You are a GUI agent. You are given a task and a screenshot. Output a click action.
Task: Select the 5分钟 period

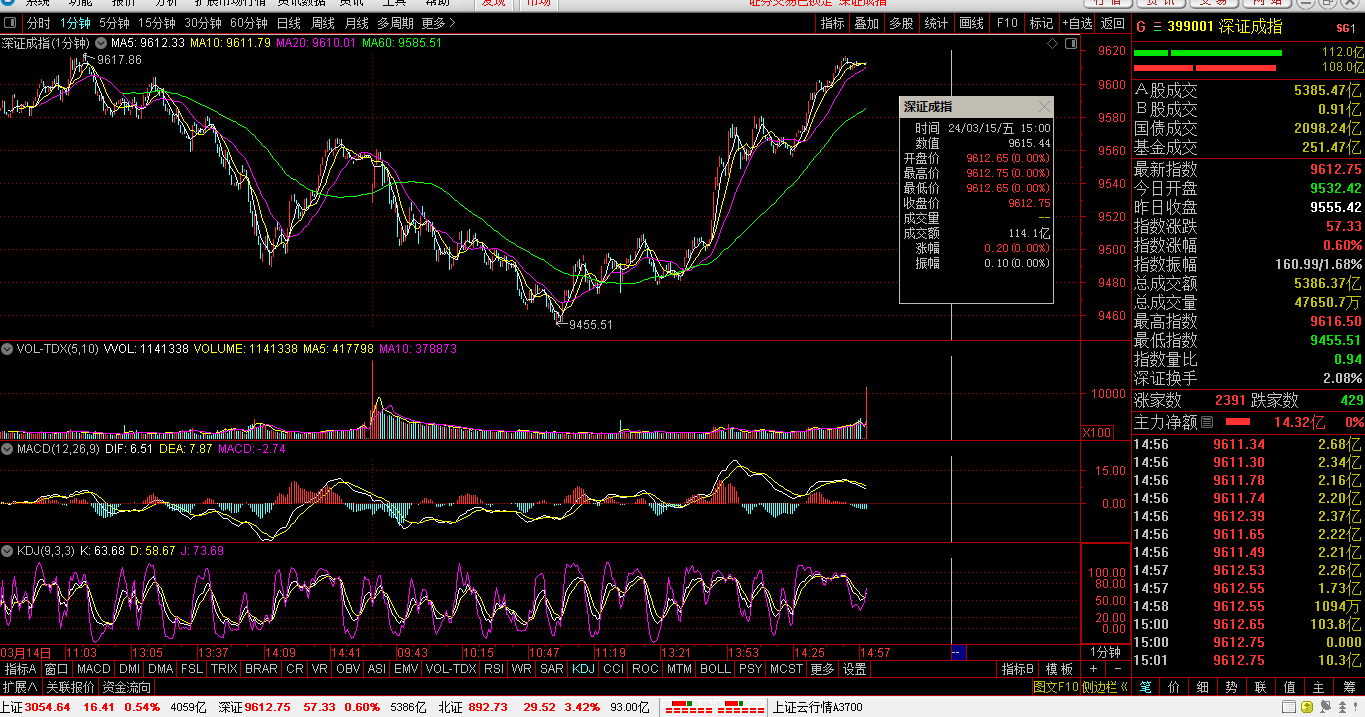[114, 23]
